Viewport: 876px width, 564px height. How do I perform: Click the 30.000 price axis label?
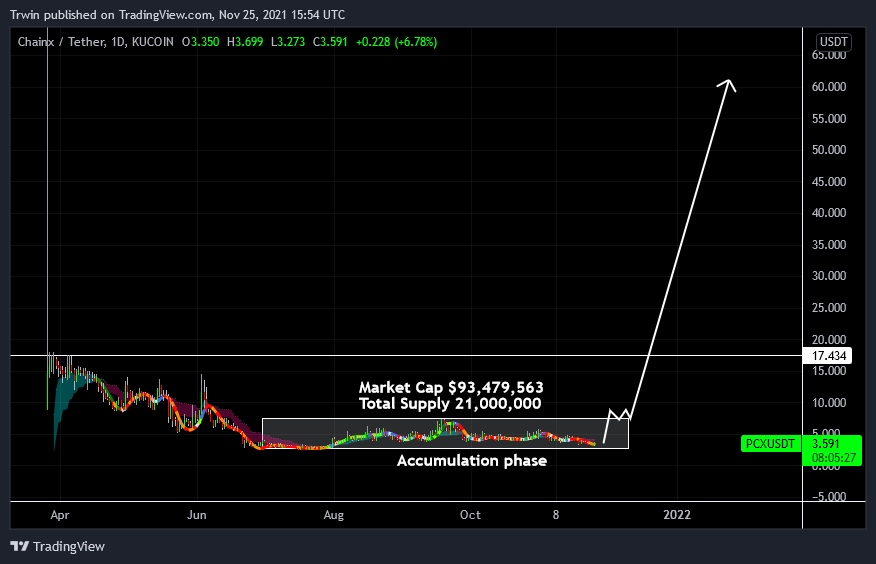[x=829, y=276]
